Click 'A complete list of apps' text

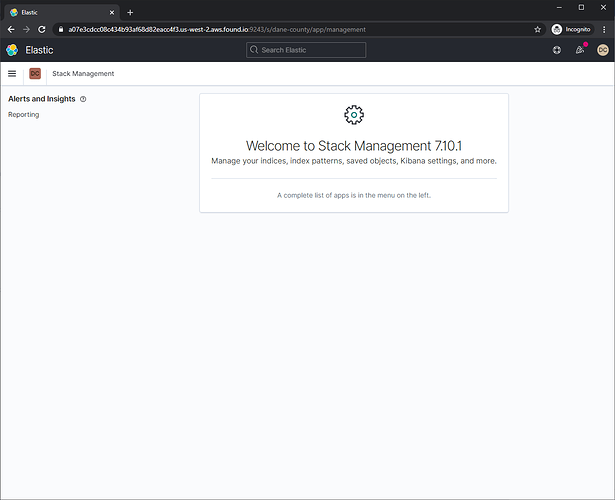point(354,195)
